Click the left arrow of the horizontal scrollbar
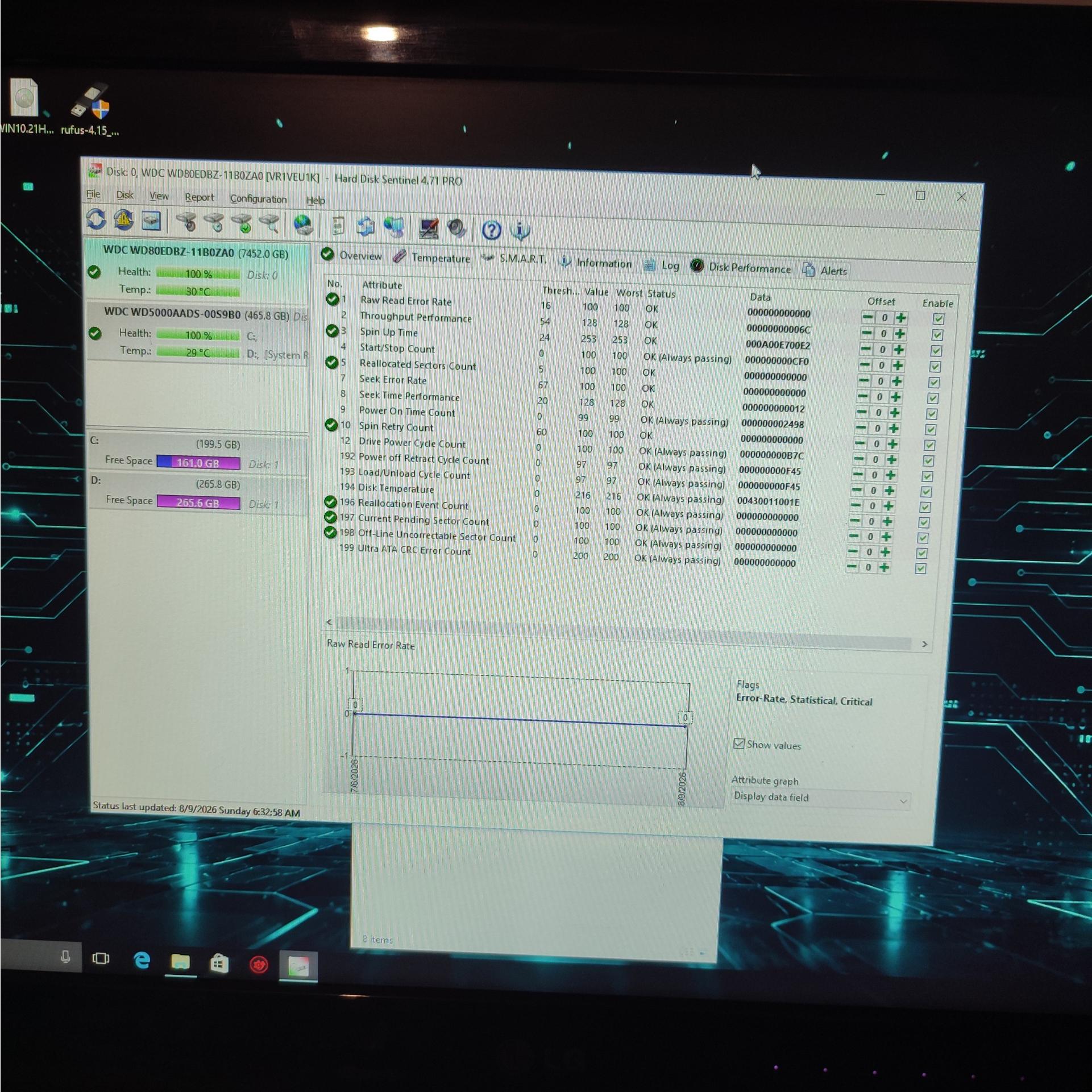1092x1092 pixels. [x=329, y=622]
